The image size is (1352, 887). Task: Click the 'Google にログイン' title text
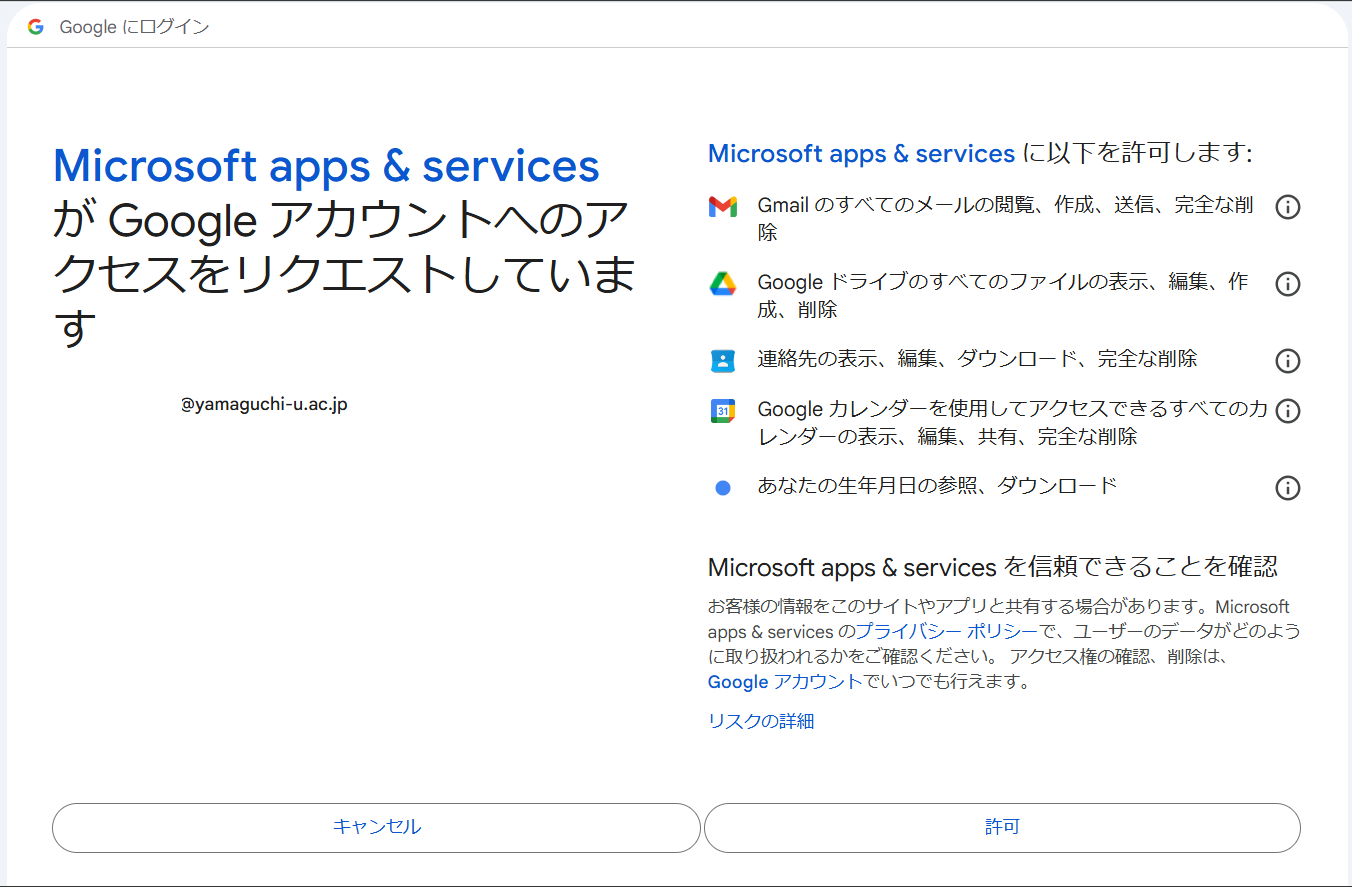click(135, 27)
